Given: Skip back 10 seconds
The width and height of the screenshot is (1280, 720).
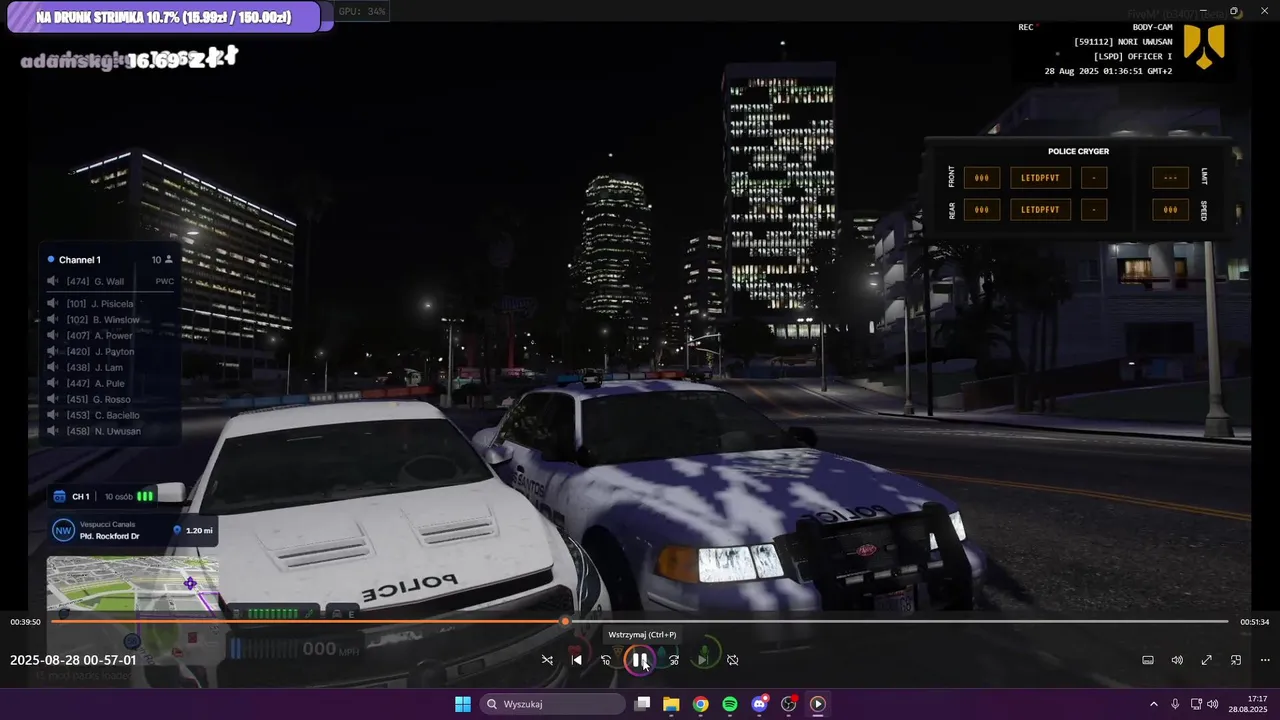Looking at the screenshot, I should [606, 660].
